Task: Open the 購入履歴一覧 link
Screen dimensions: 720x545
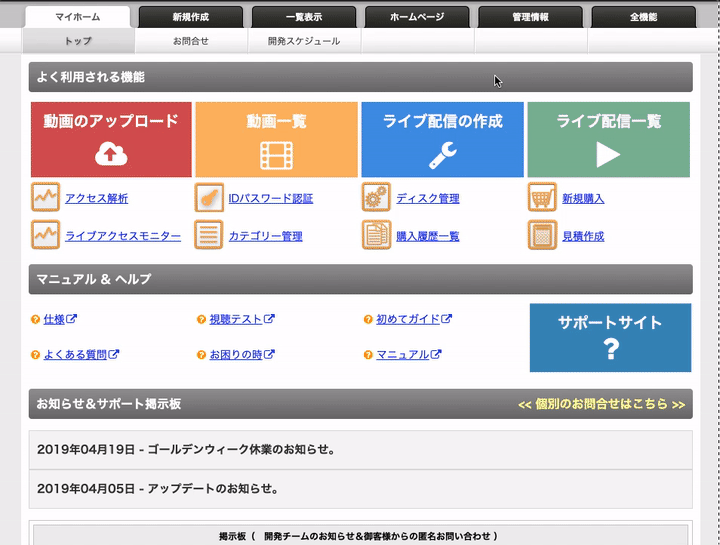Action: [x=428, y=236]
